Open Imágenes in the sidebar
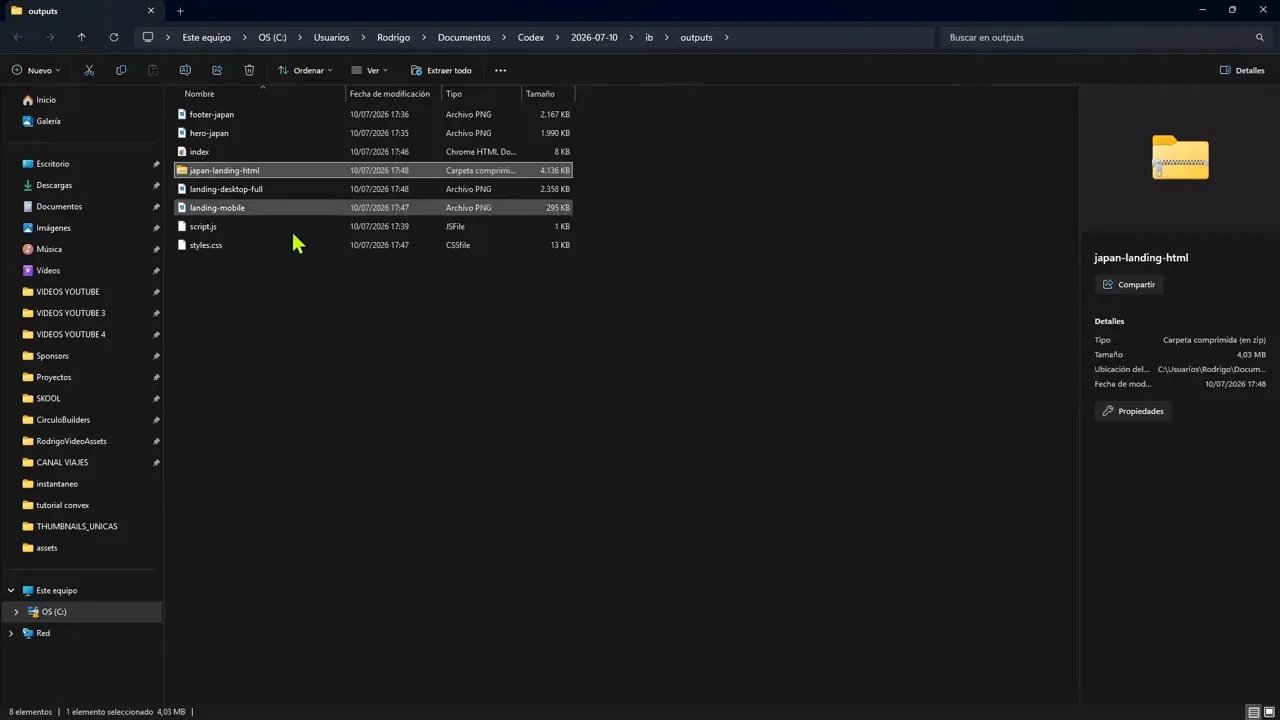Viewport: 1280px width, 720px height. coord(54,228)
